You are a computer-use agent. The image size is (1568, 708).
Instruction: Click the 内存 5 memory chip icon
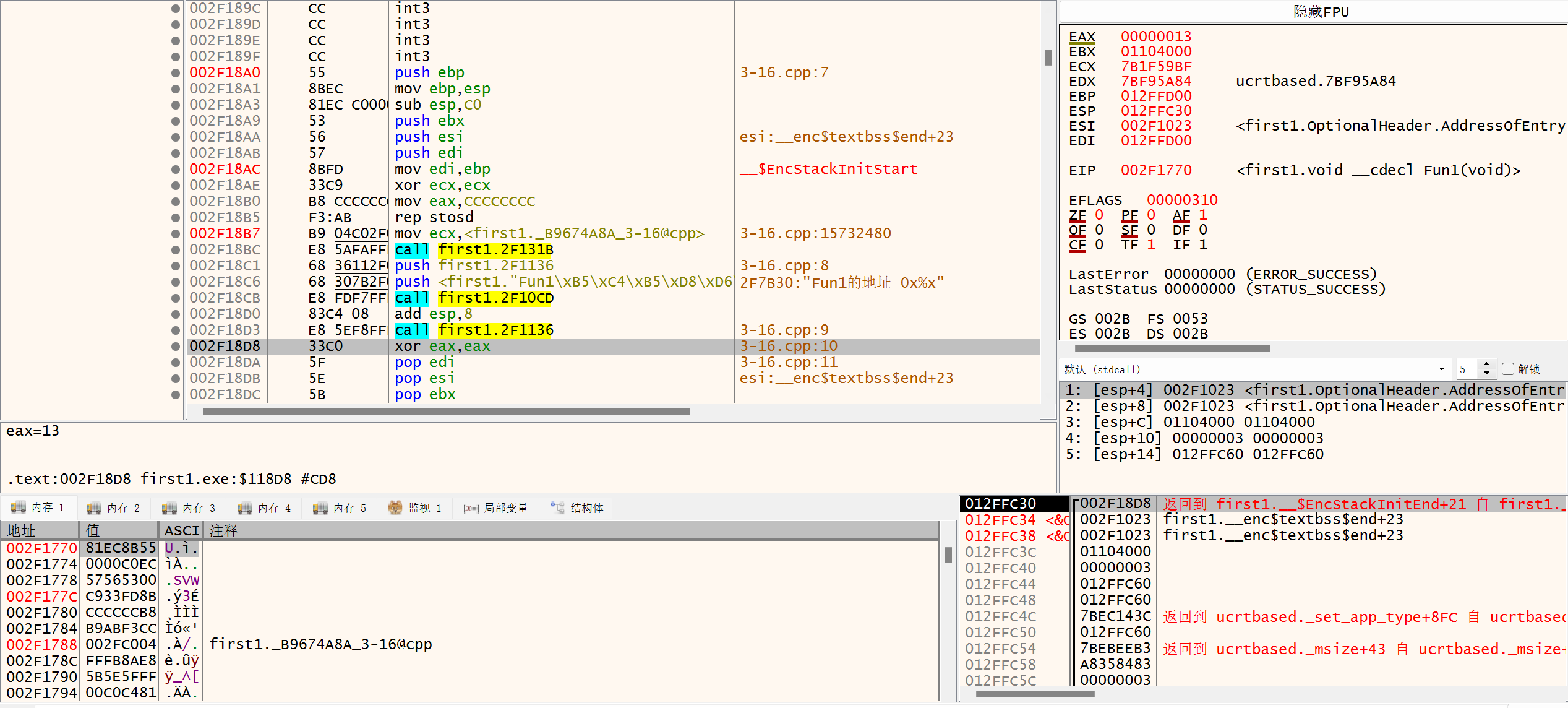(x=320, y=508)
